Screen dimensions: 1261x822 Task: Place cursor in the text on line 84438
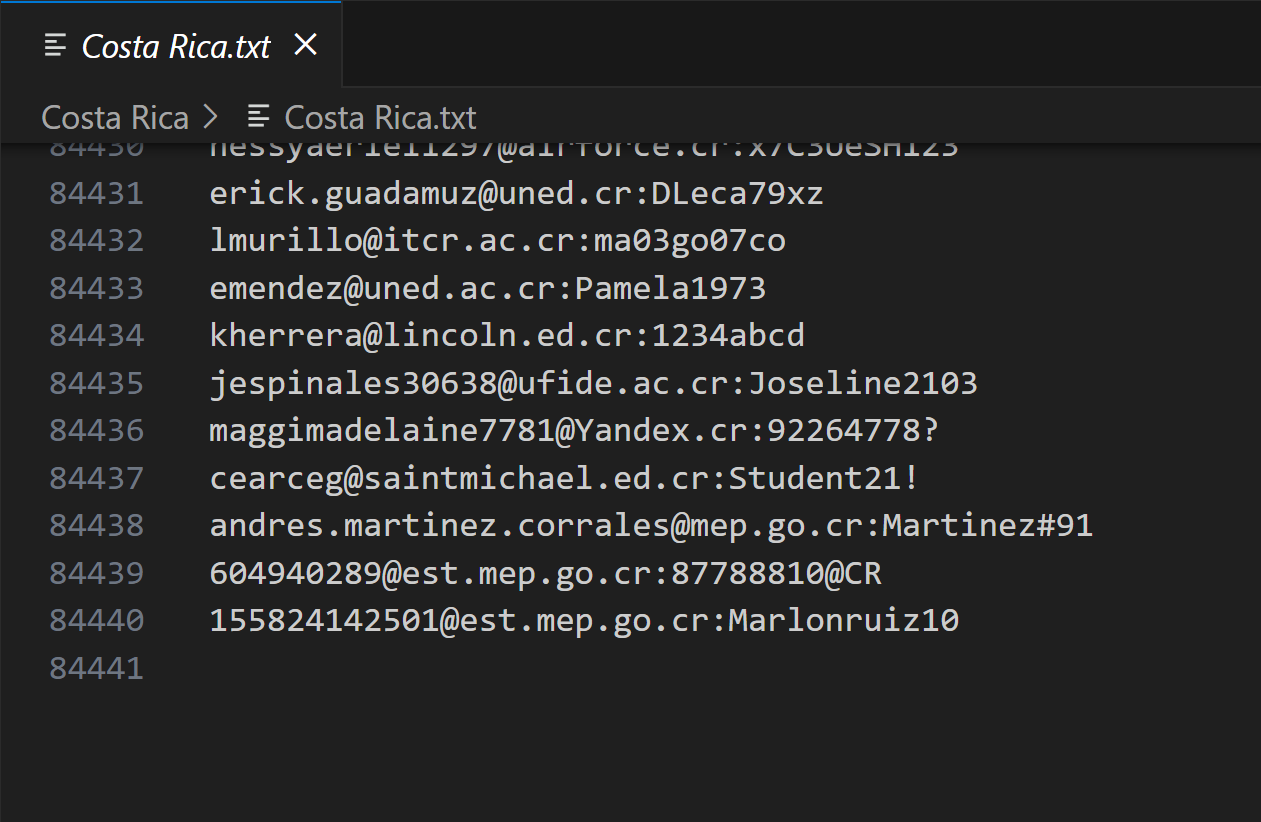(650, 526)
